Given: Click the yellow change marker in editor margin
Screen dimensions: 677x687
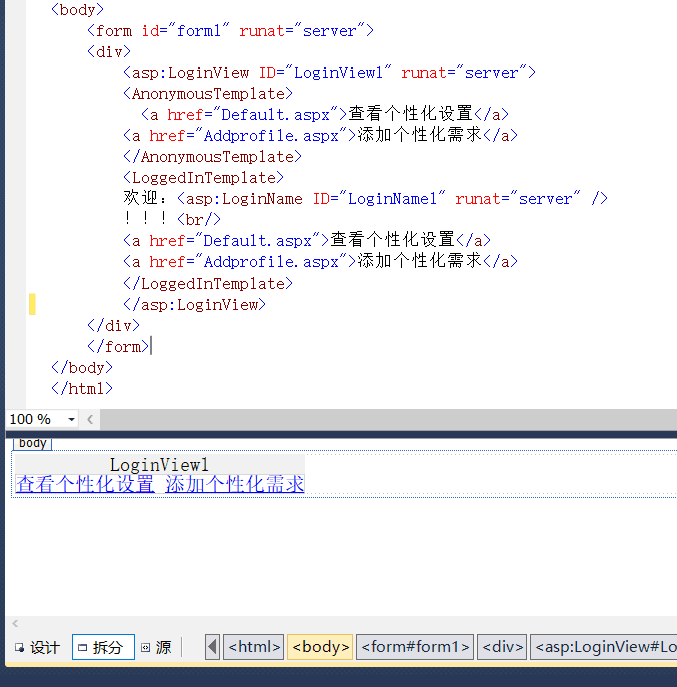Looking at the screenshot, I should point(32,305).
